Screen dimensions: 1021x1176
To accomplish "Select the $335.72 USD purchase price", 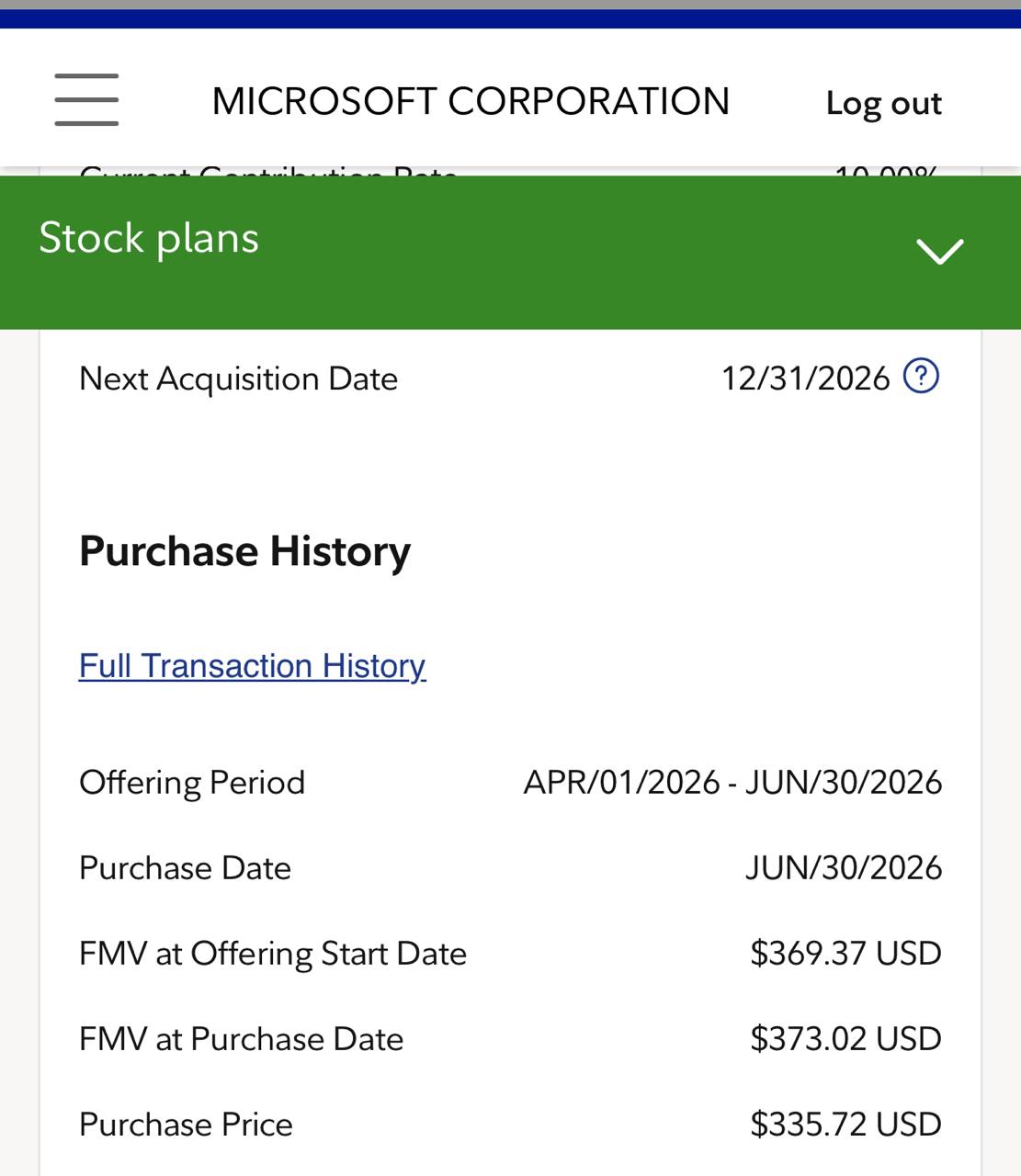I will click(x=845, y=1125).
